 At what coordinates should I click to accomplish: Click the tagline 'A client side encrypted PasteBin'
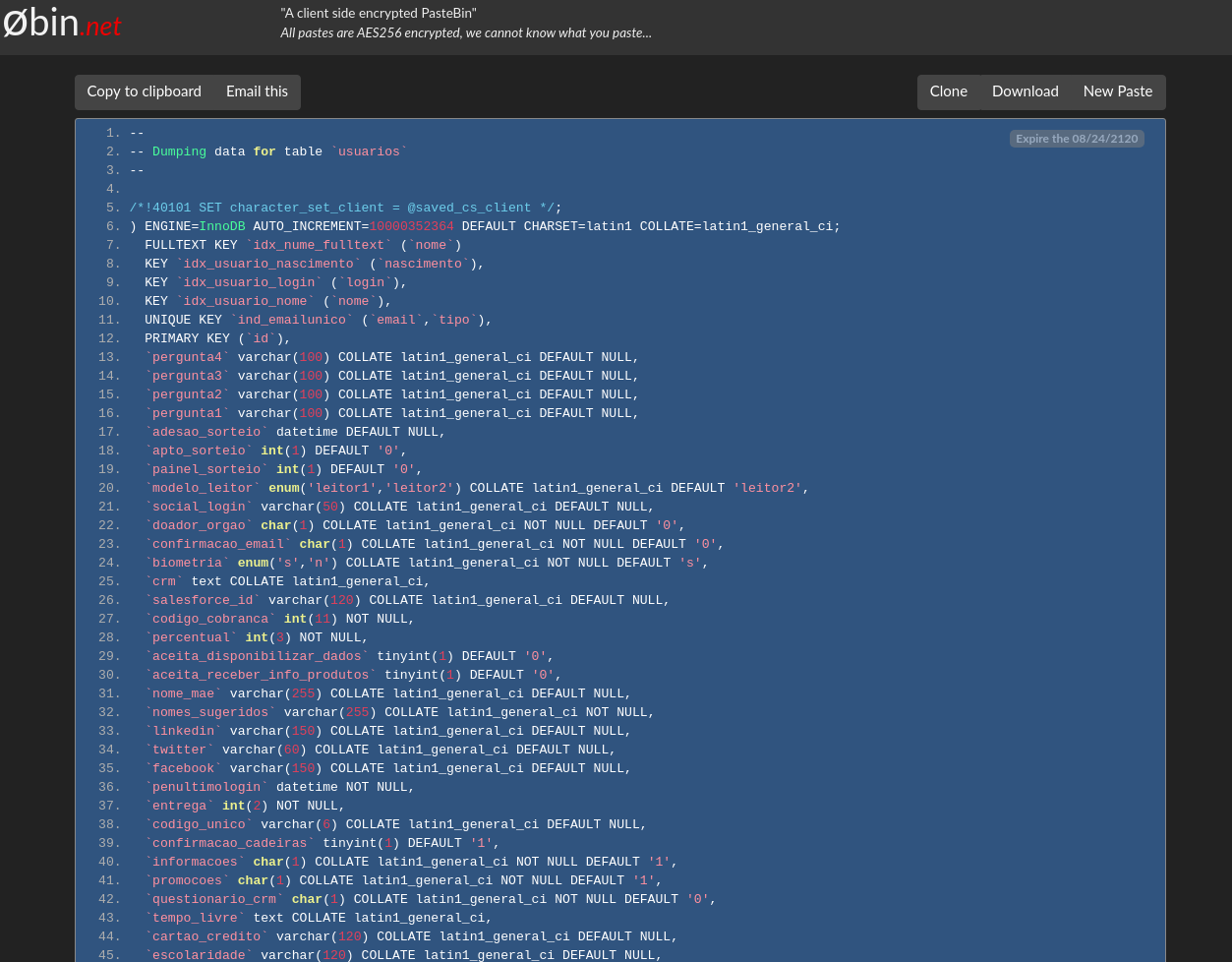click(379, 13)
